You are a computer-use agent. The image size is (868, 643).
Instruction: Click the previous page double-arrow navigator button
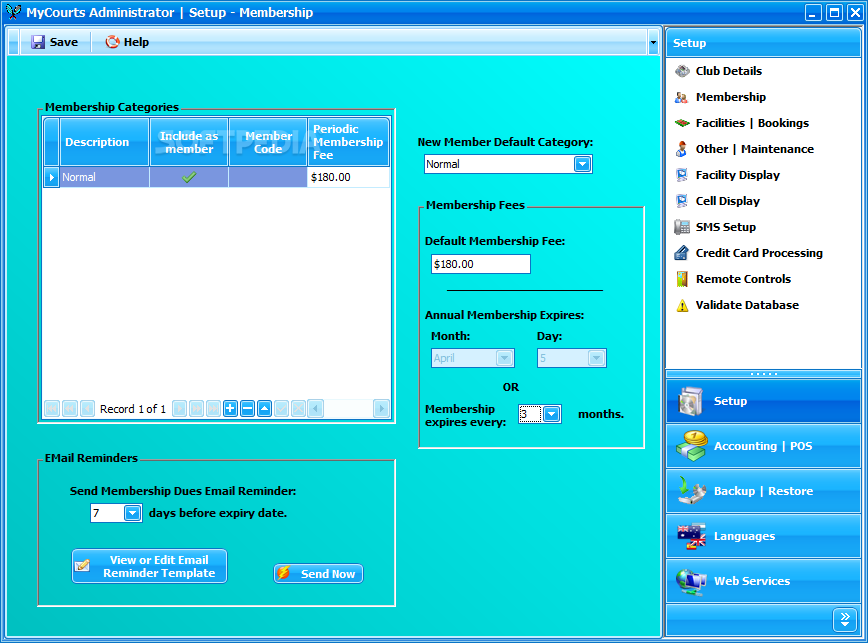click(70, 409)
